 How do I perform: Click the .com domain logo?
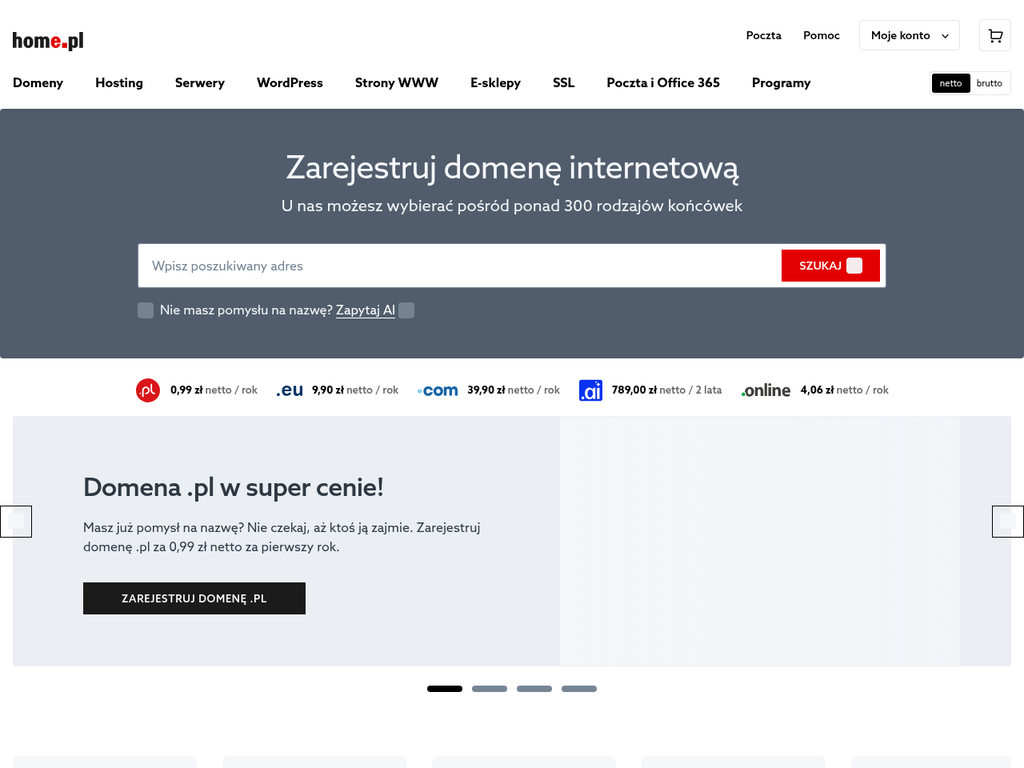(438, 391)
